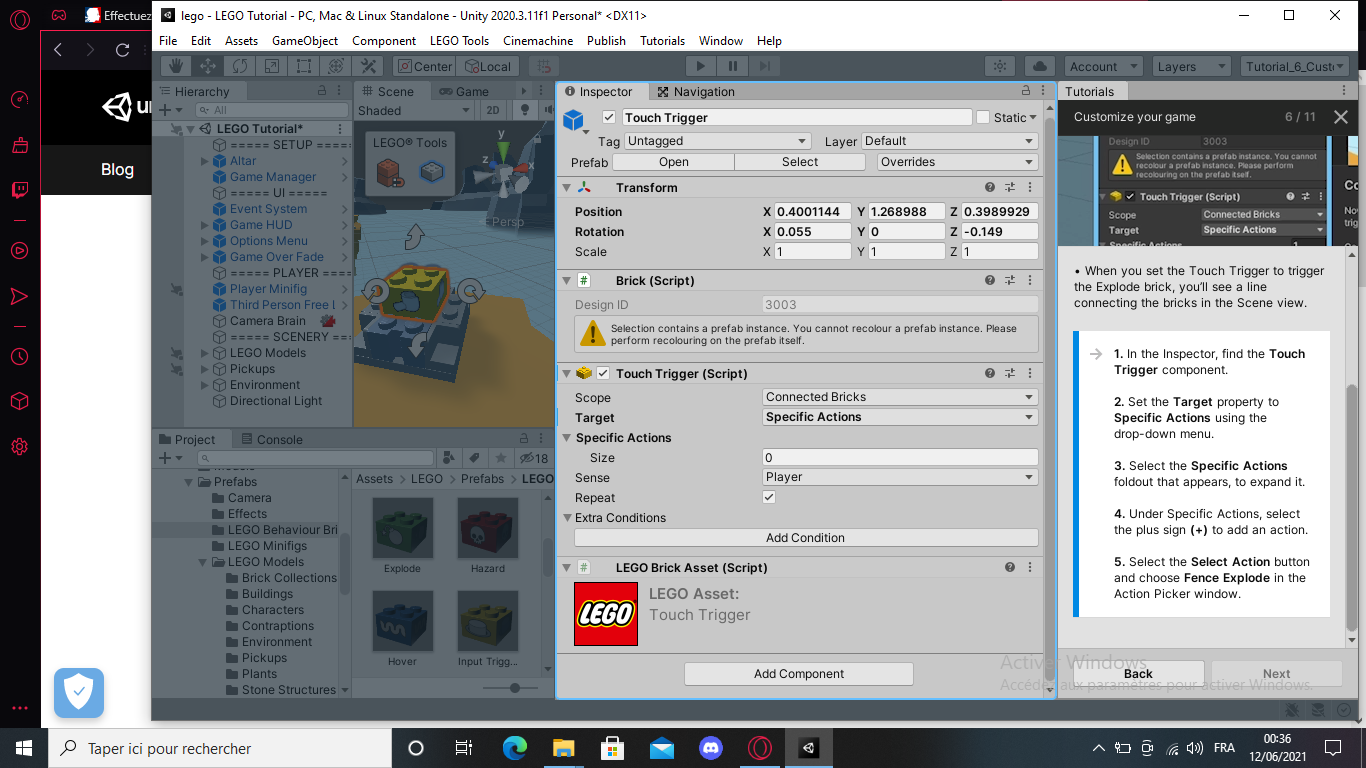Viewport: 1366px width, 768px height.
Task: Select the Hand tool in the toolbar
Action: 174,65
